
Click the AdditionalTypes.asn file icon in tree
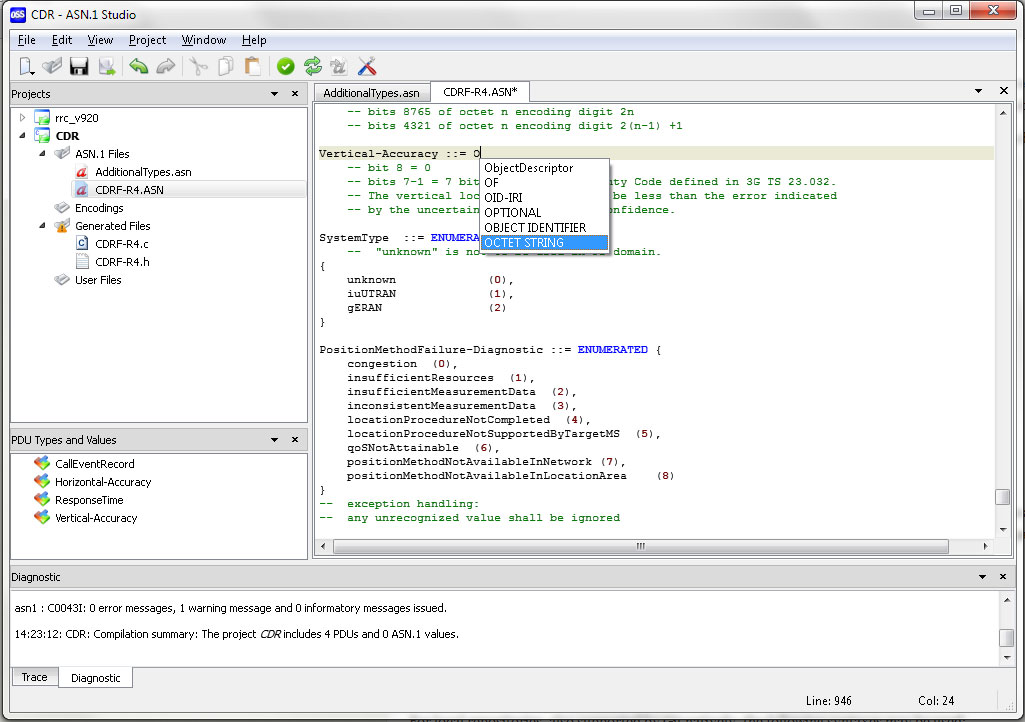82,172
